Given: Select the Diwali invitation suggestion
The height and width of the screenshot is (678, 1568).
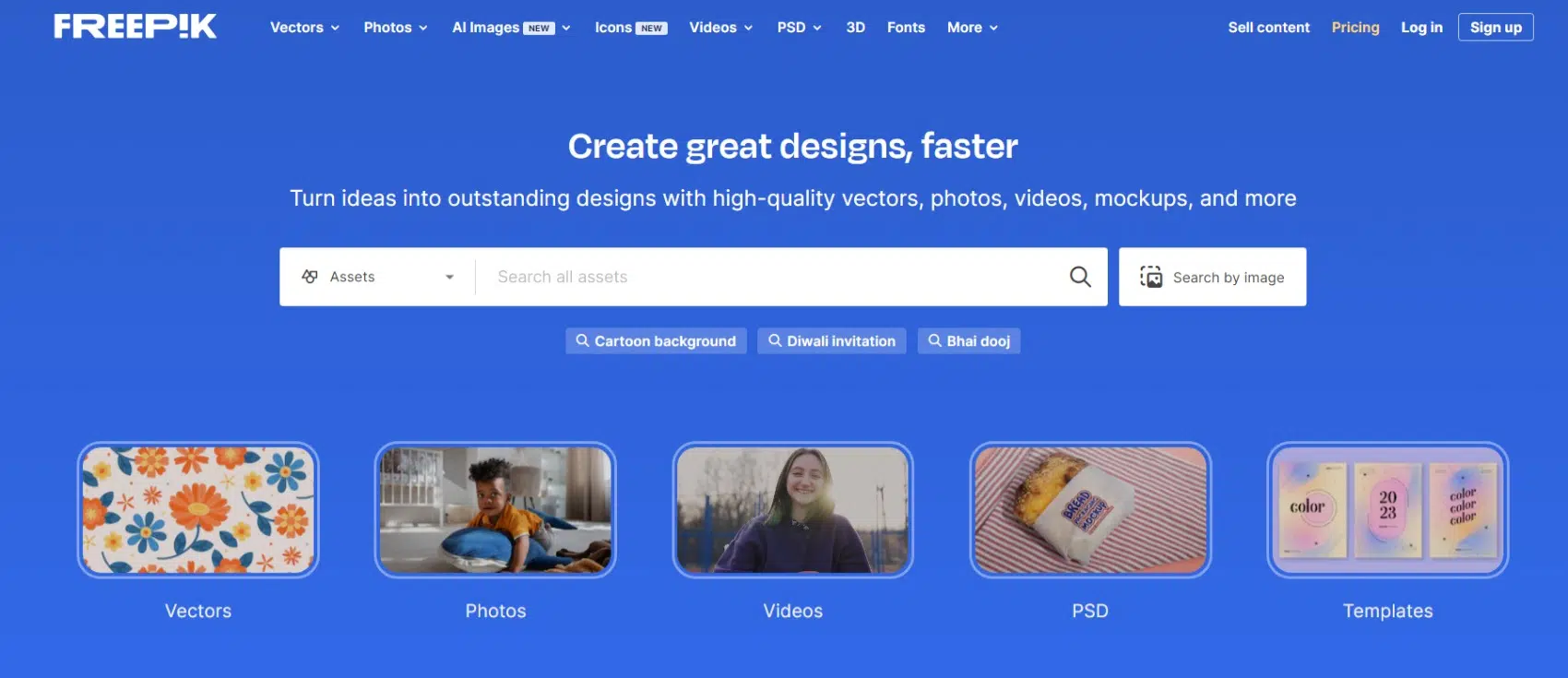Looking at the screenshot, I should pos(832,341).
